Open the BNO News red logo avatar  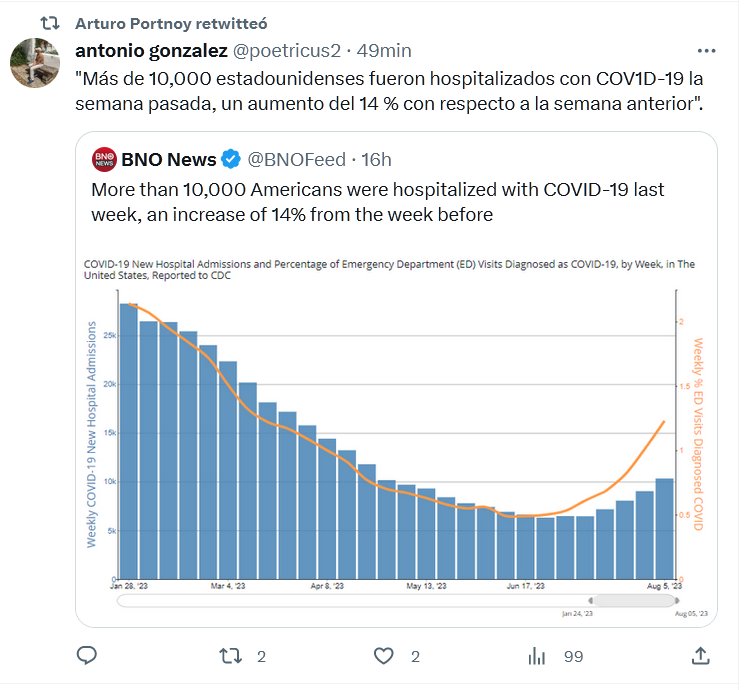tap(104, 159)
